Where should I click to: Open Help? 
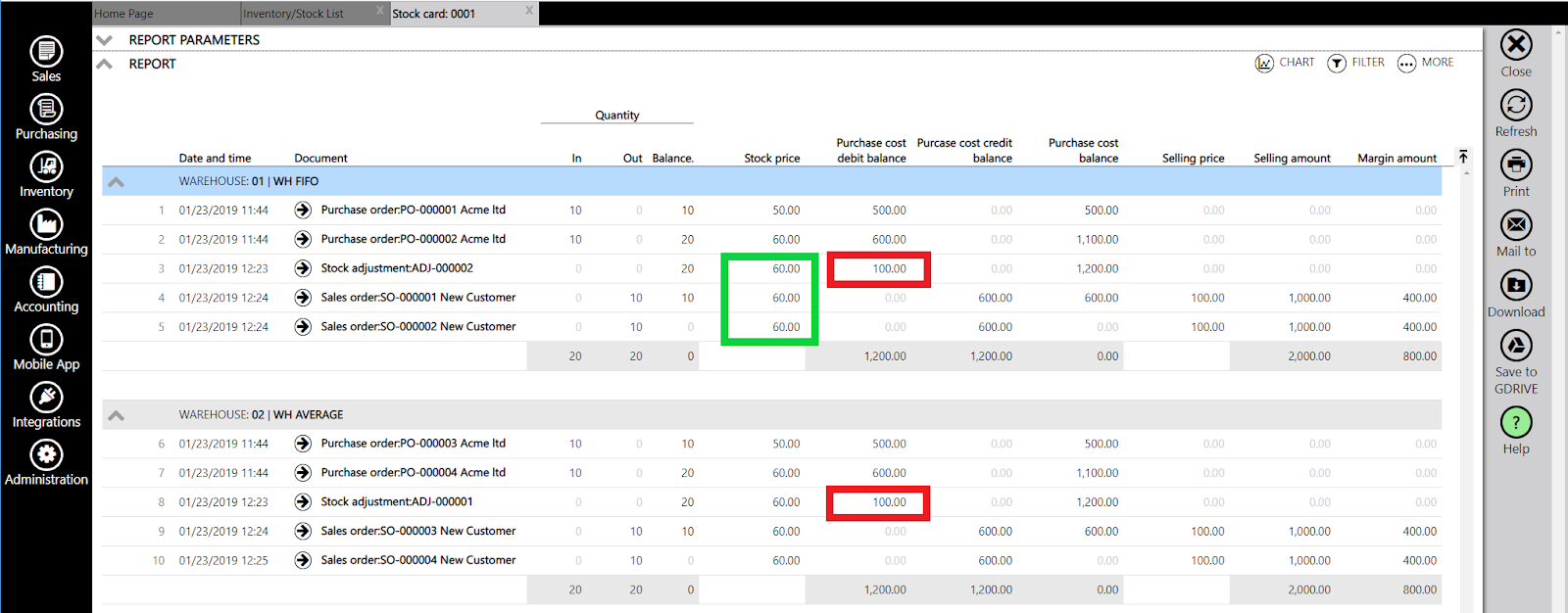[x=1516, y=431]
